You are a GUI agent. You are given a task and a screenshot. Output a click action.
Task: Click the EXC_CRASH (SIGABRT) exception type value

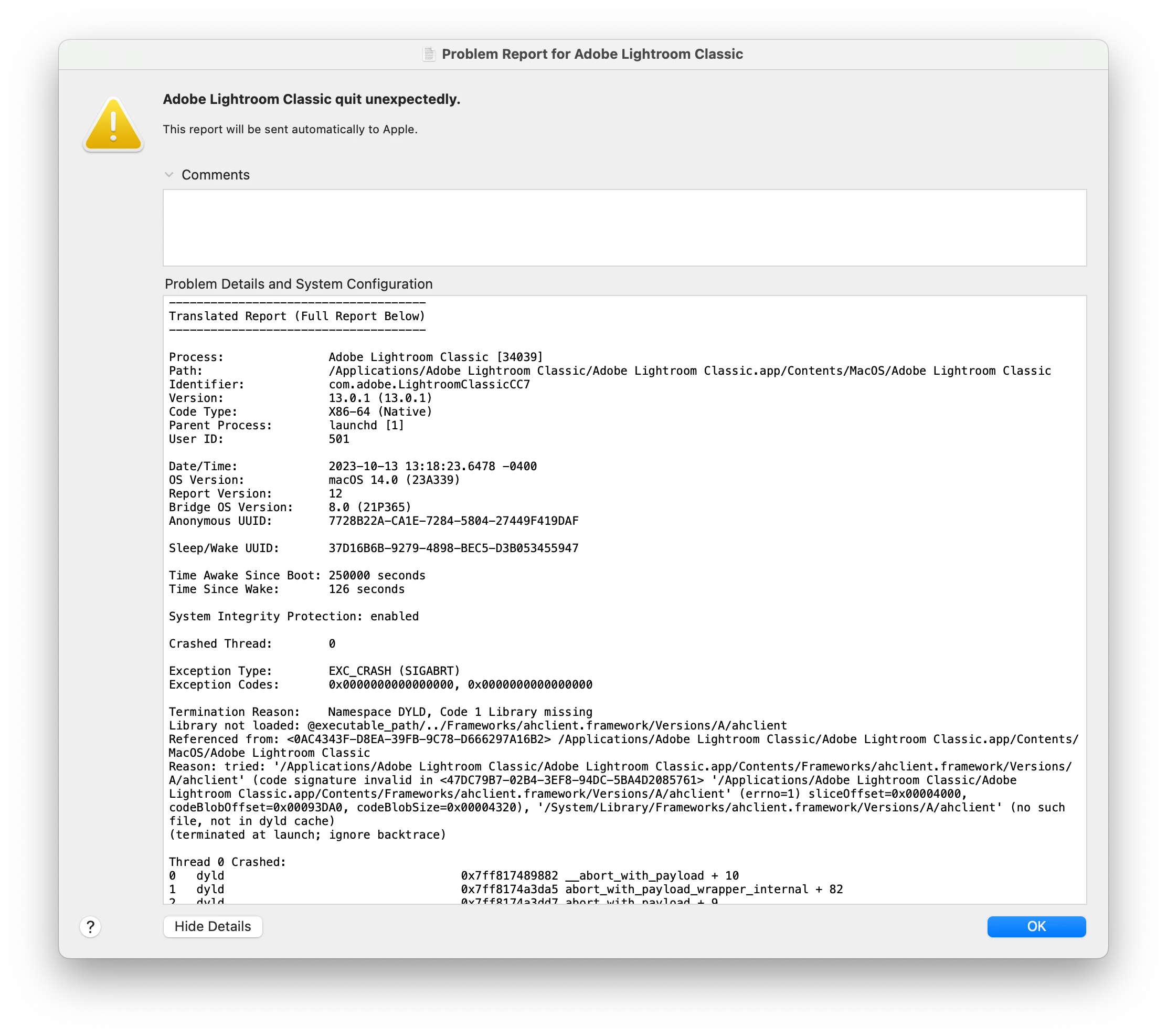click(x=394, y=671)
